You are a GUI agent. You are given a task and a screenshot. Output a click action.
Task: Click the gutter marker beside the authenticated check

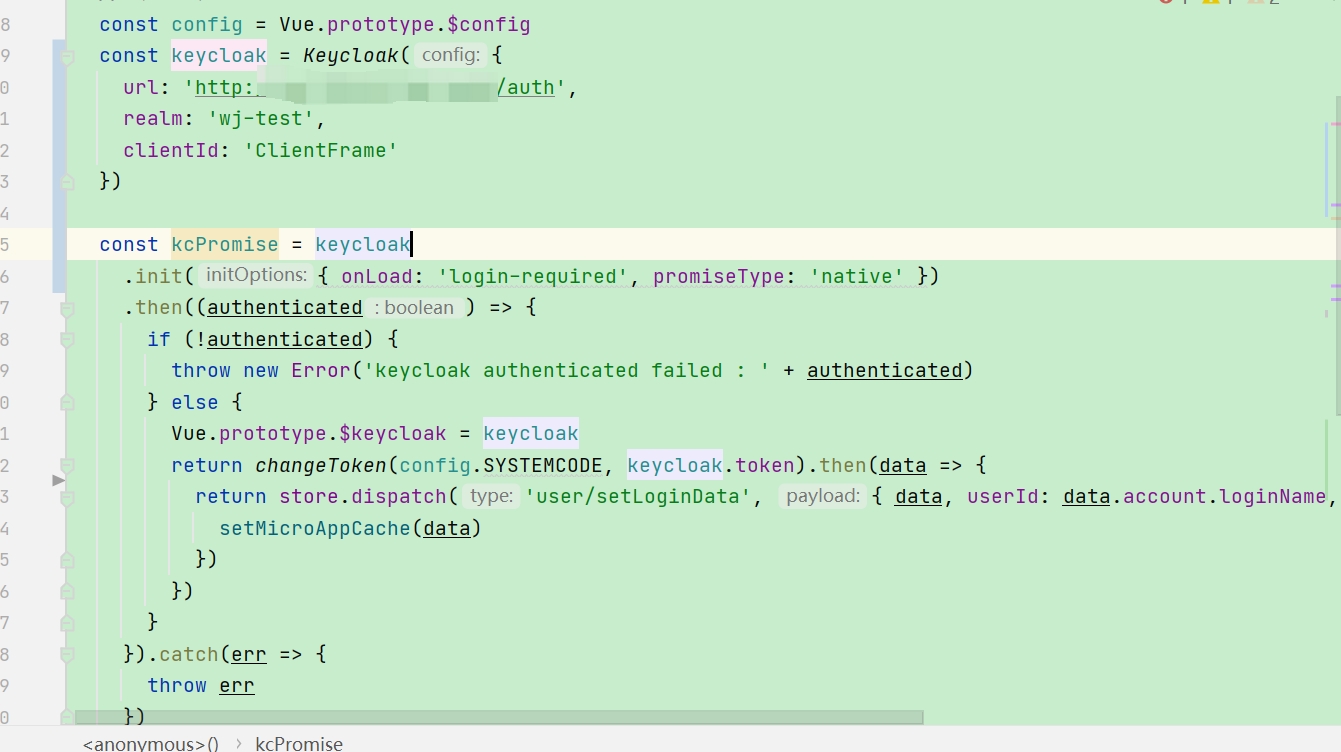point(67,339)
